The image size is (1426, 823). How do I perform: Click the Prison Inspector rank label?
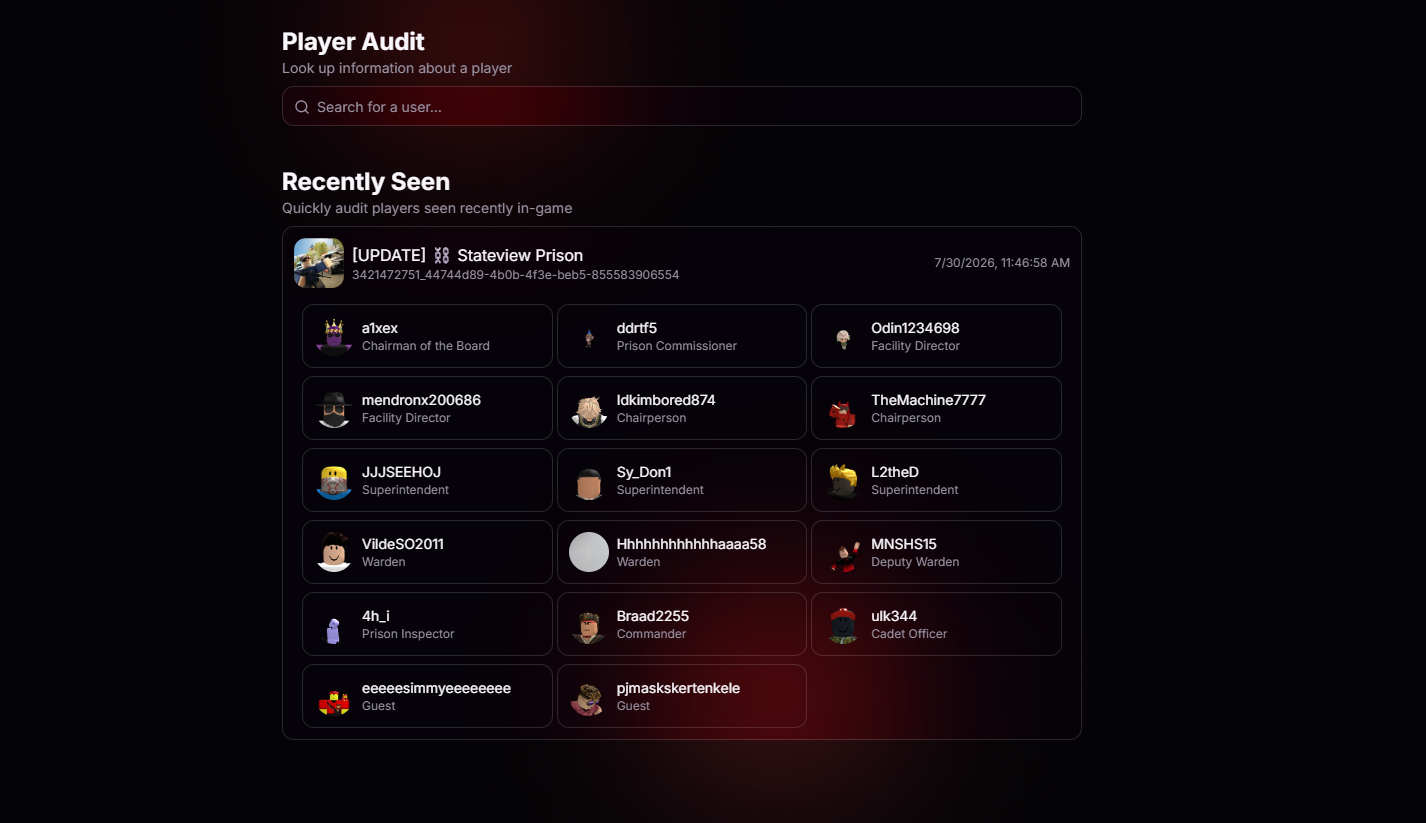[x=408, y=634]
